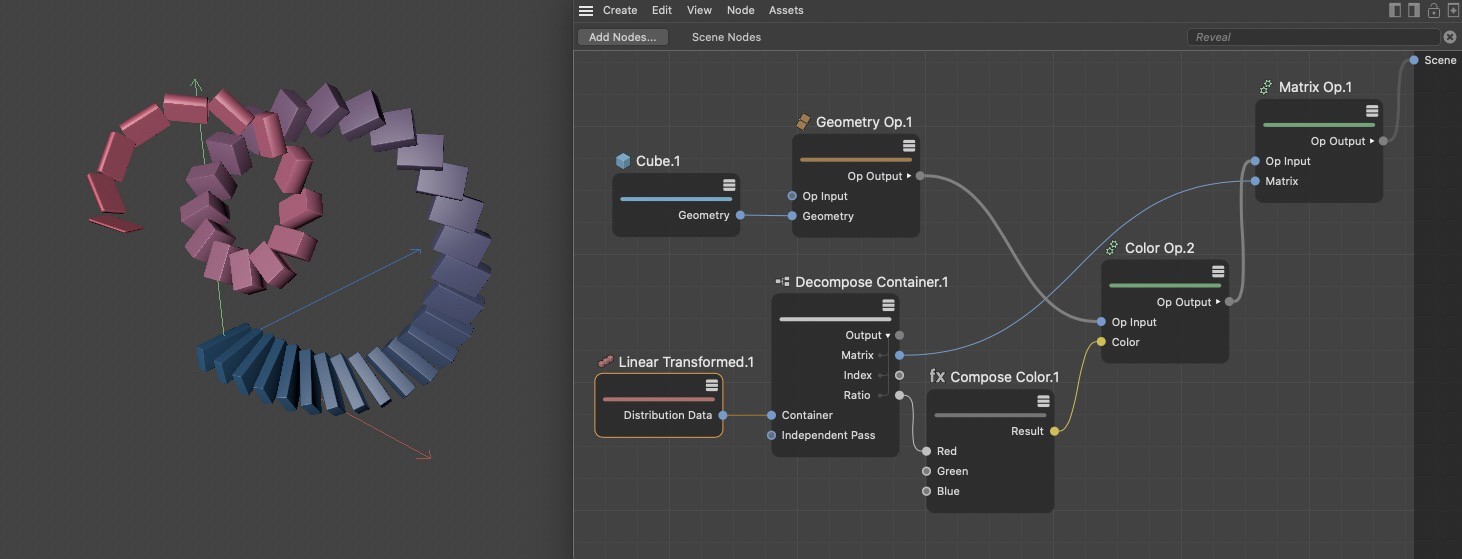
Task: Click Op Input port on Geometry Op.1
Action: pos(792,196)
